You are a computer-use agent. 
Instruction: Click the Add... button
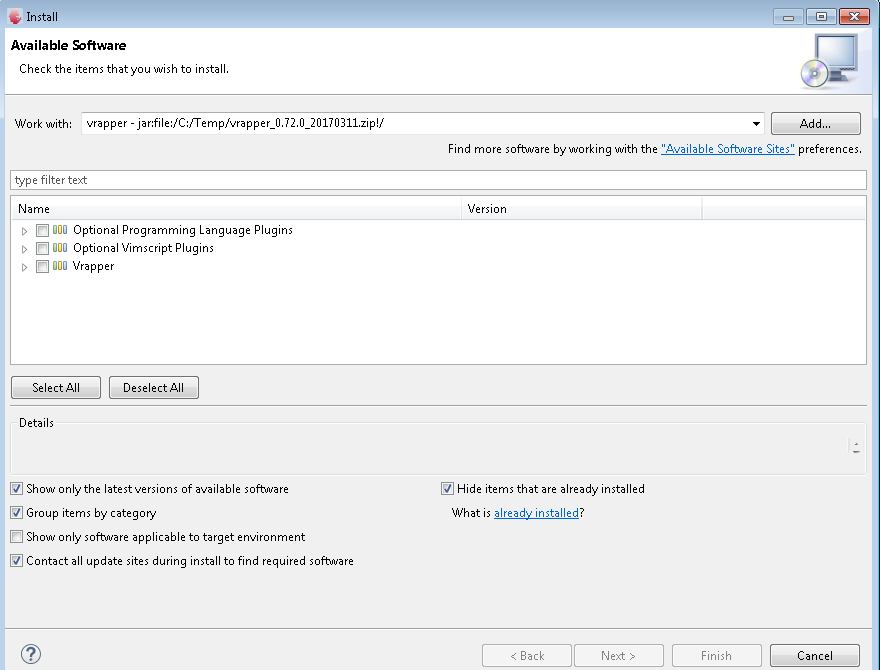pos(815,123)
